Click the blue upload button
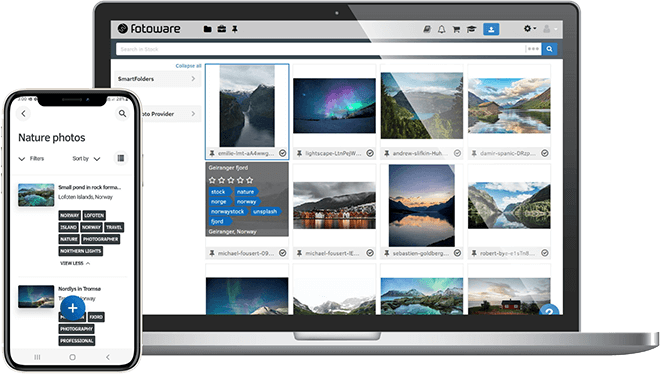Screen dimensions: 660x374 click(x=491, y=29)
